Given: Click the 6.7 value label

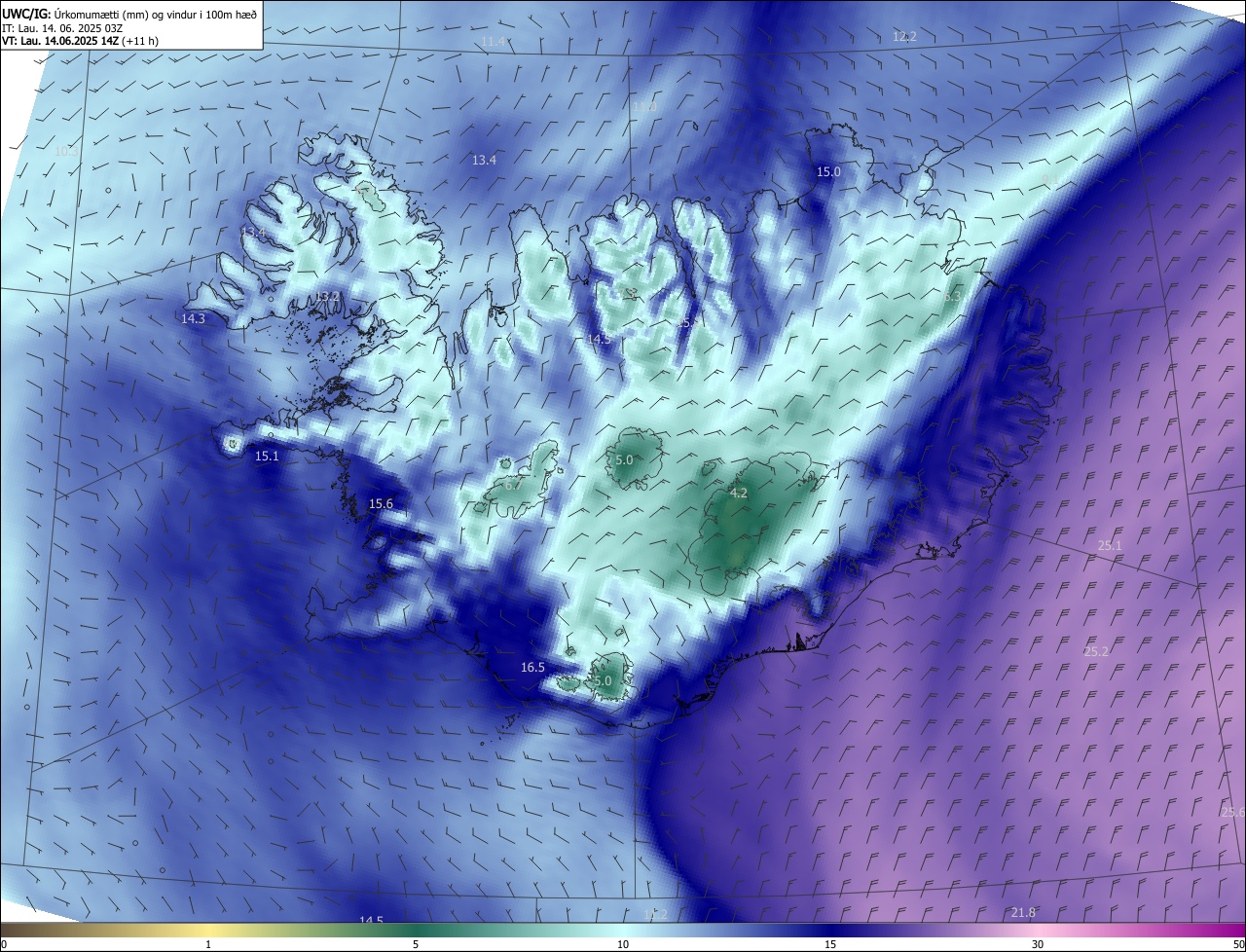Looking at the screenshot, I should pos(514,484).
